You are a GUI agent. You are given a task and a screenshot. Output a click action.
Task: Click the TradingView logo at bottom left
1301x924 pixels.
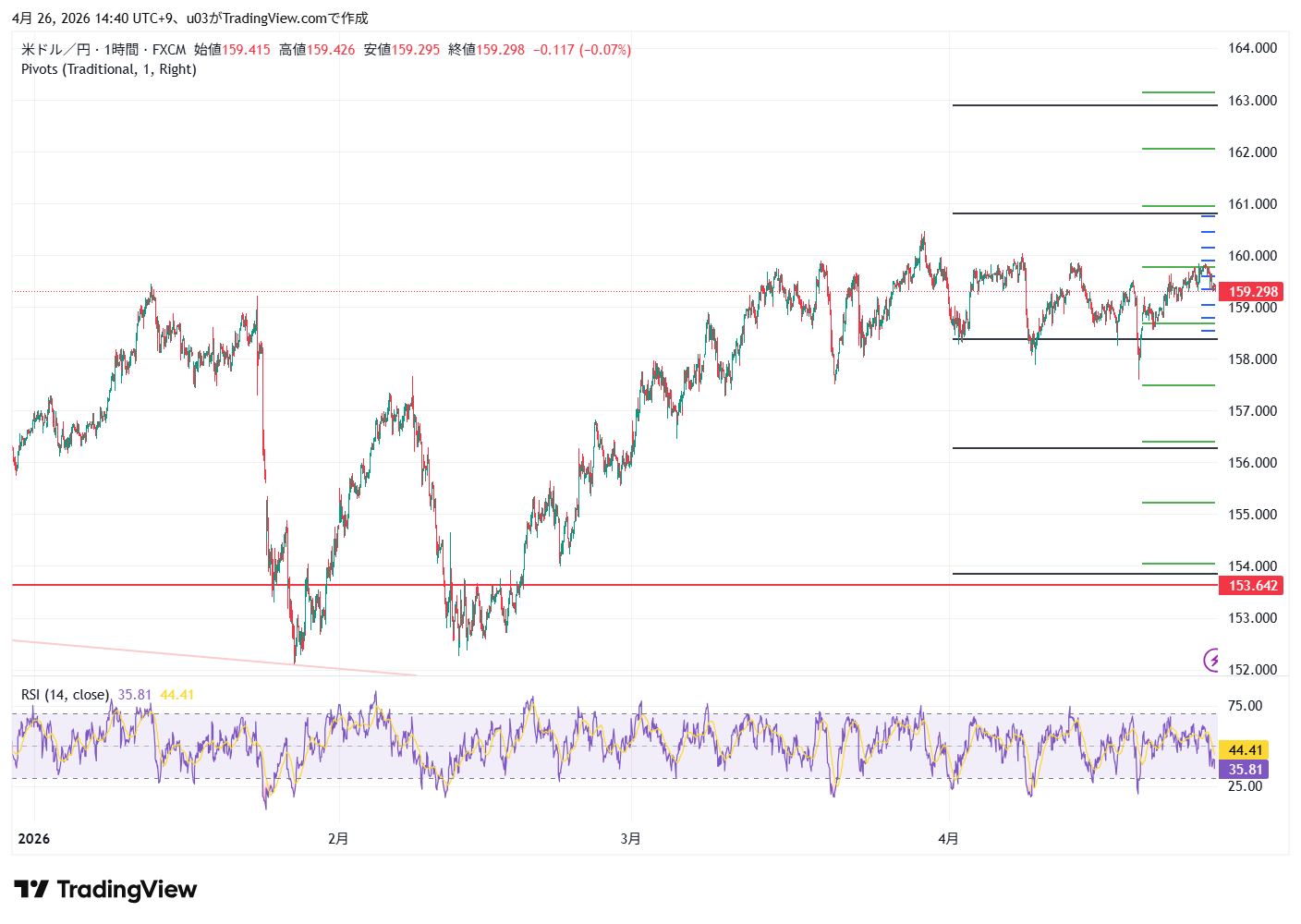point(105,890)
